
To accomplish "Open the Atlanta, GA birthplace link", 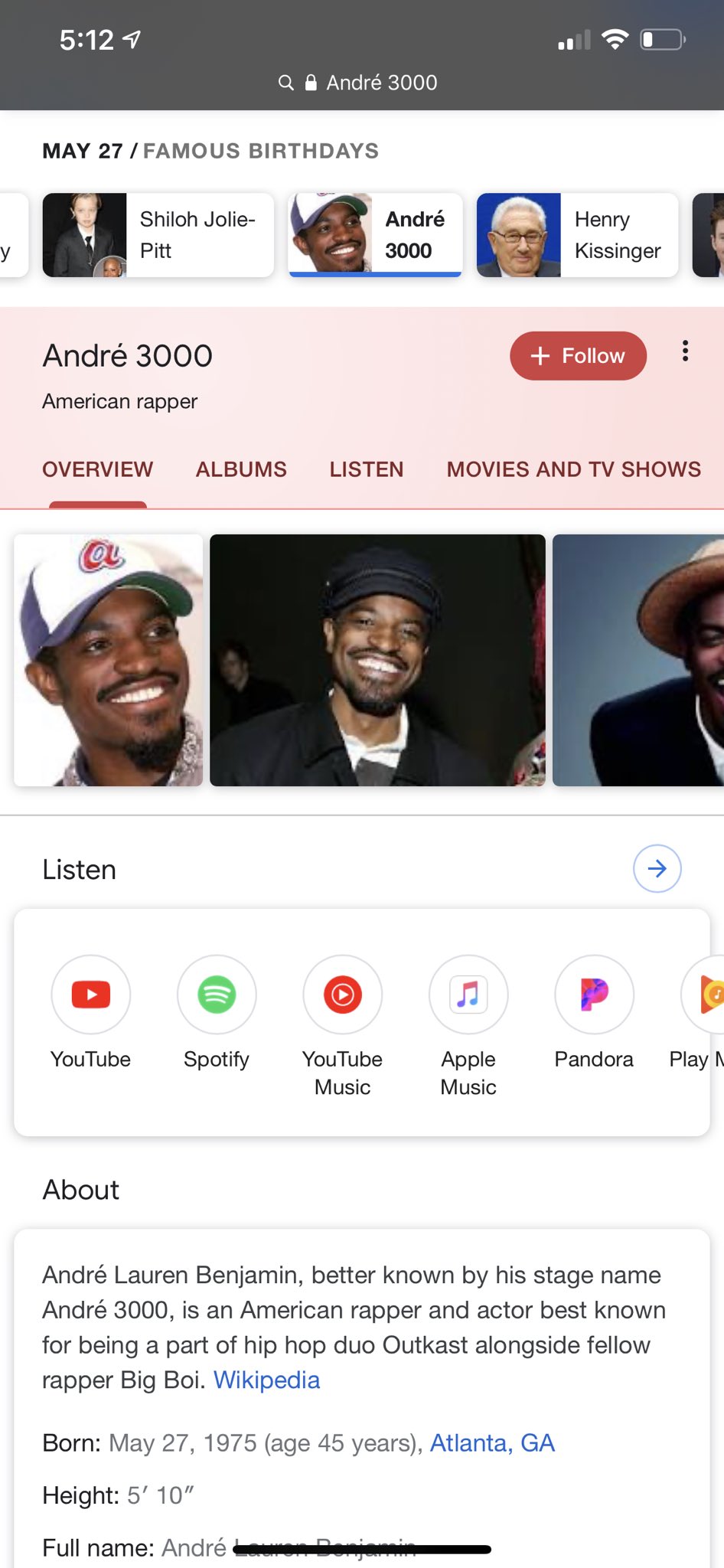I will pyautogui.click(x=492, y=1442).
